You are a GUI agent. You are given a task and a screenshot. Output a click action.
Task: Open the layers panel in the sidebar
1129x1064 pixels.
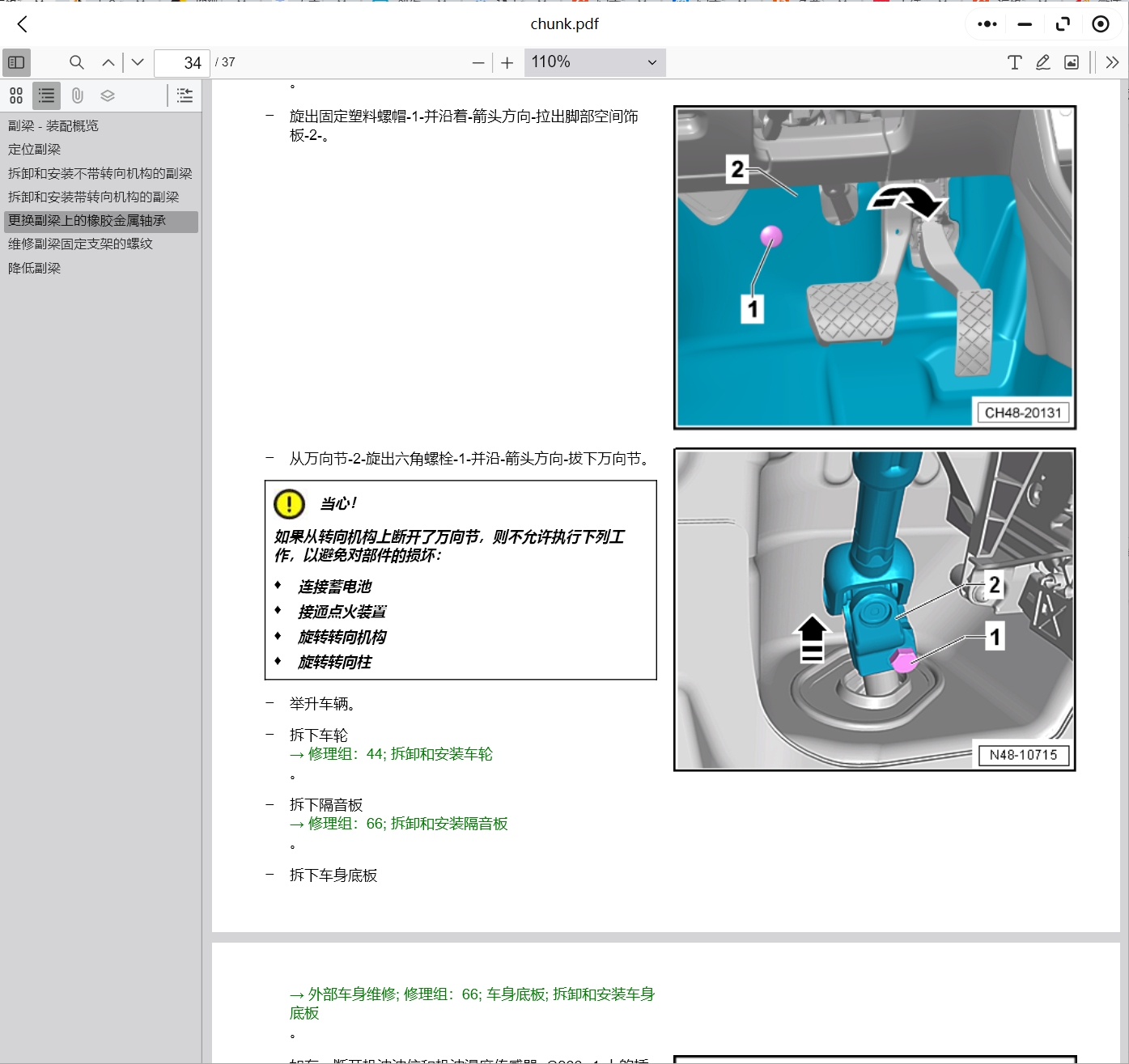107,95
